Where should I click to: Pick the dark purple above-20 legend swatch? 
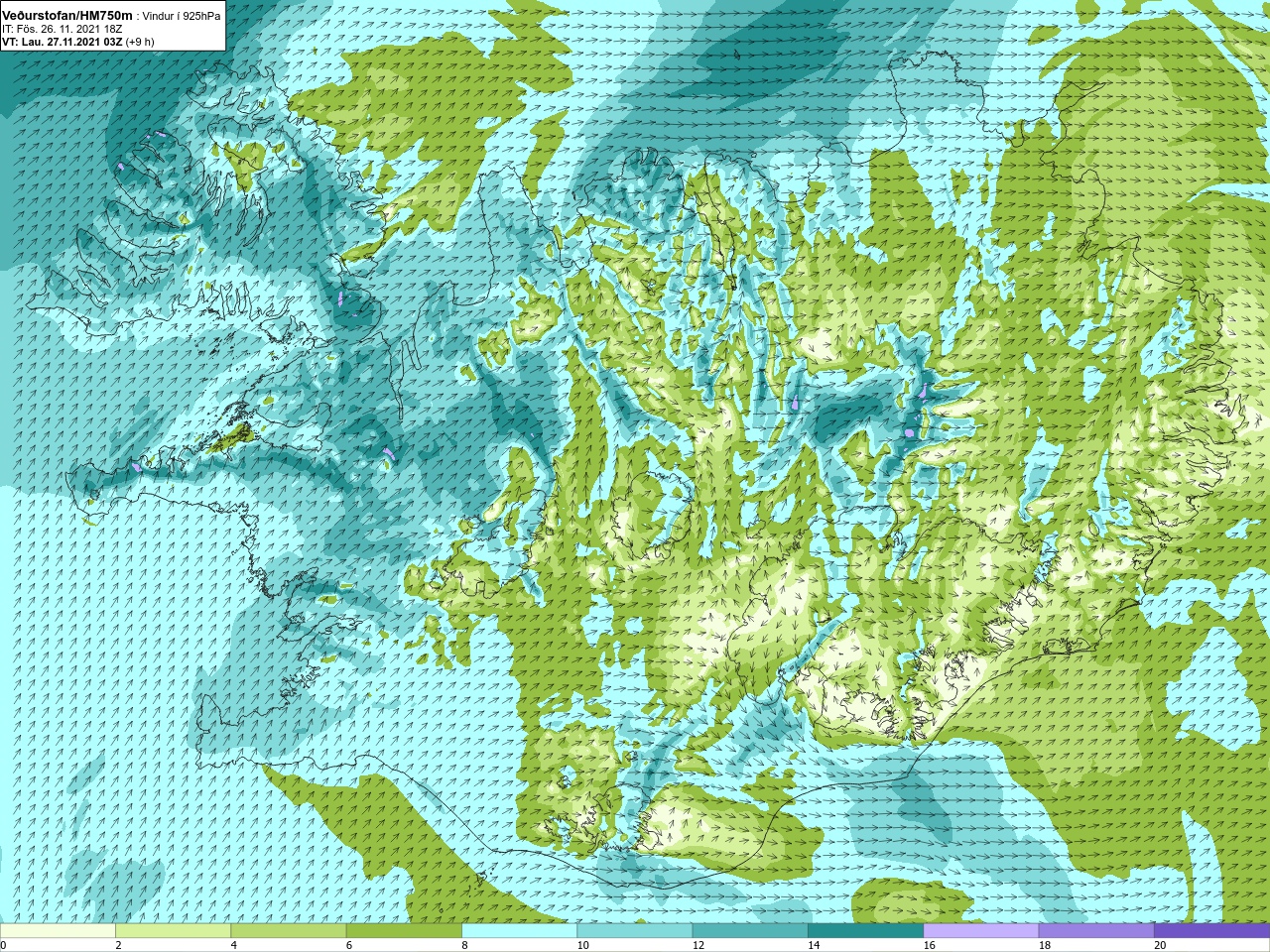(1211, 931)
